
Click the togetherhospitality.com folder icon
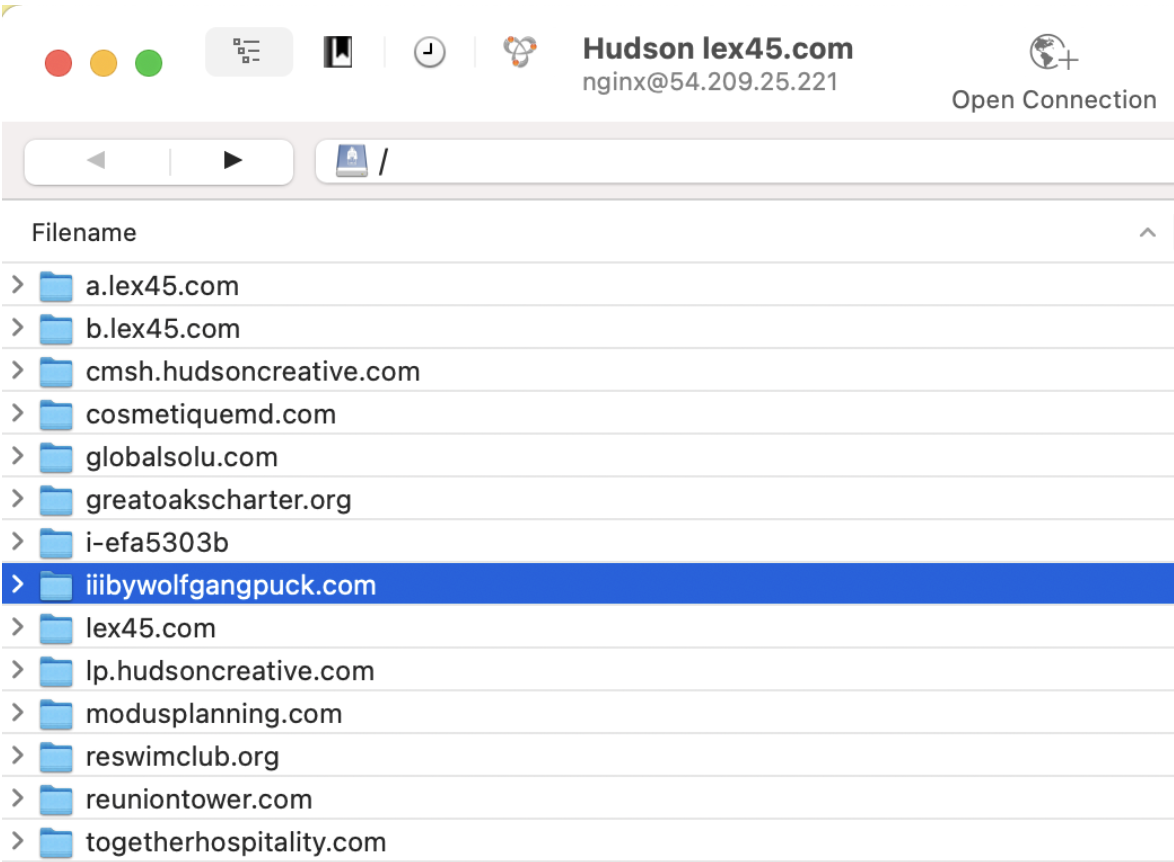pos(56,841)
